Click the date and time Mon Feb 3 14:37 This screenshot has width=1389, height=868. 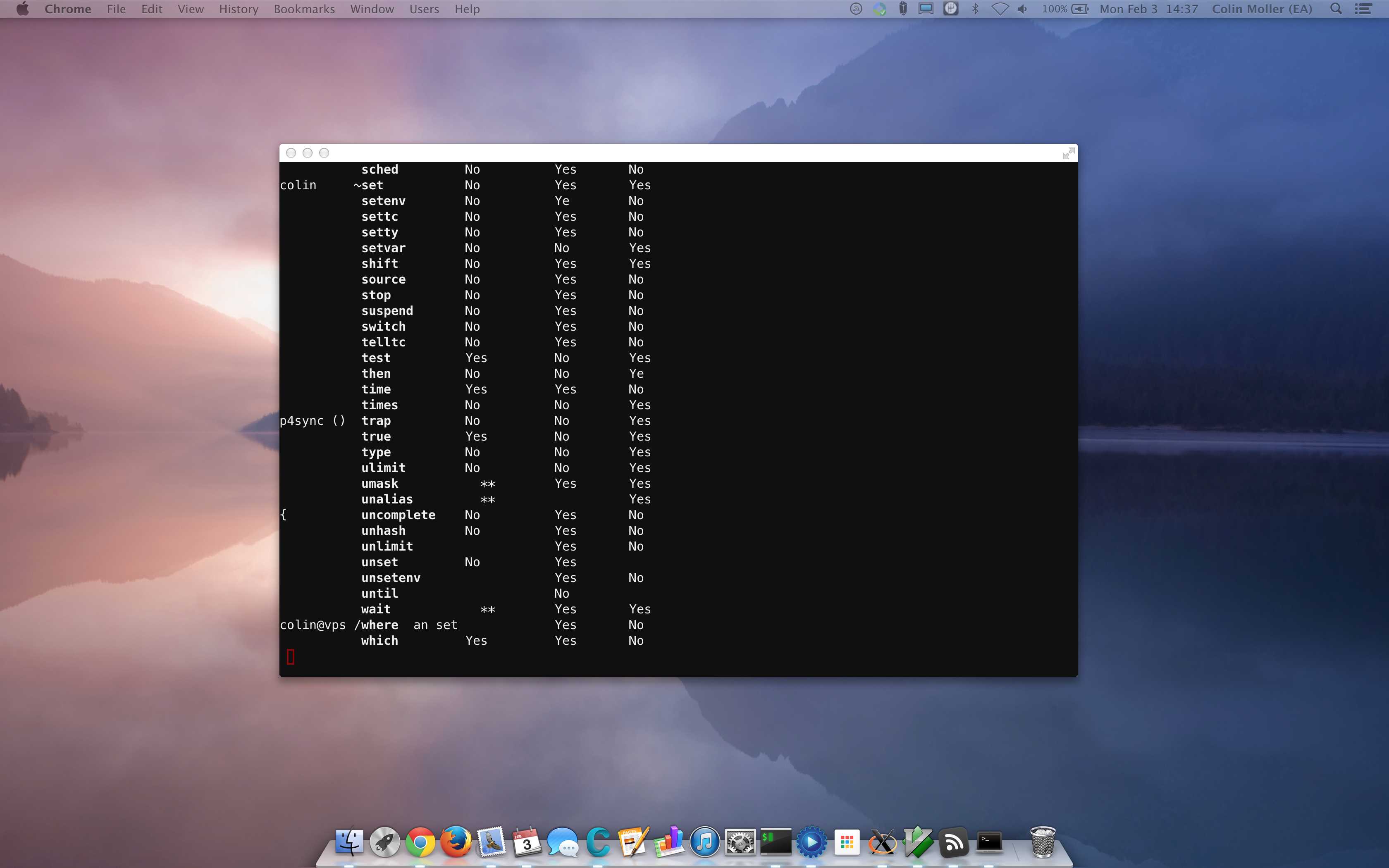pos(1148,9)
